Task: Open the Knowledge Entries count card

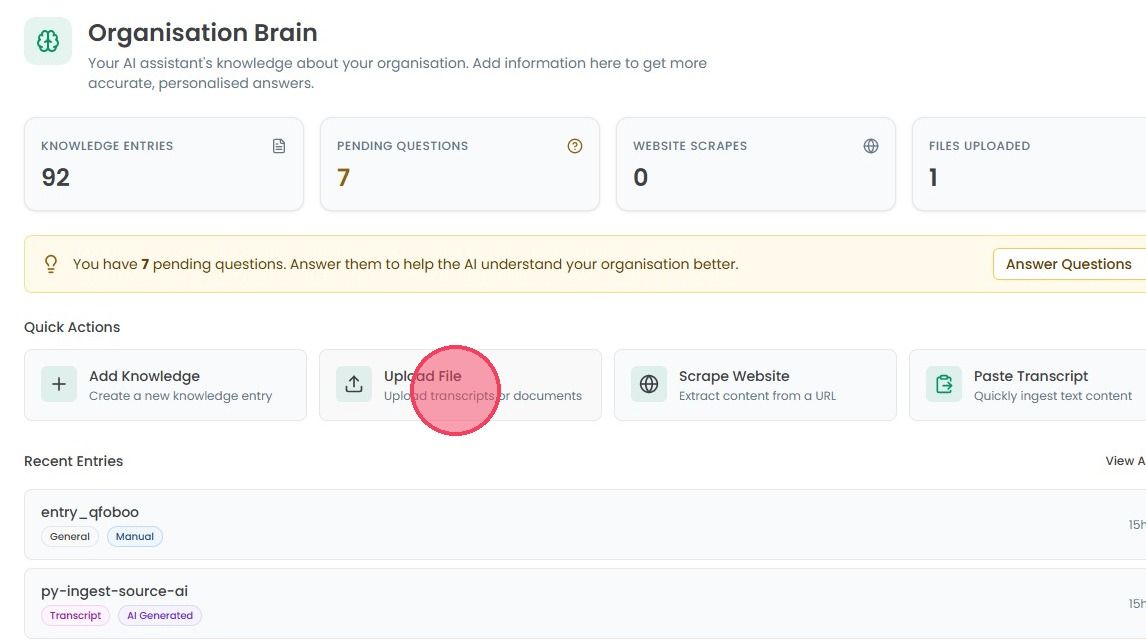Action: (164, 164)
